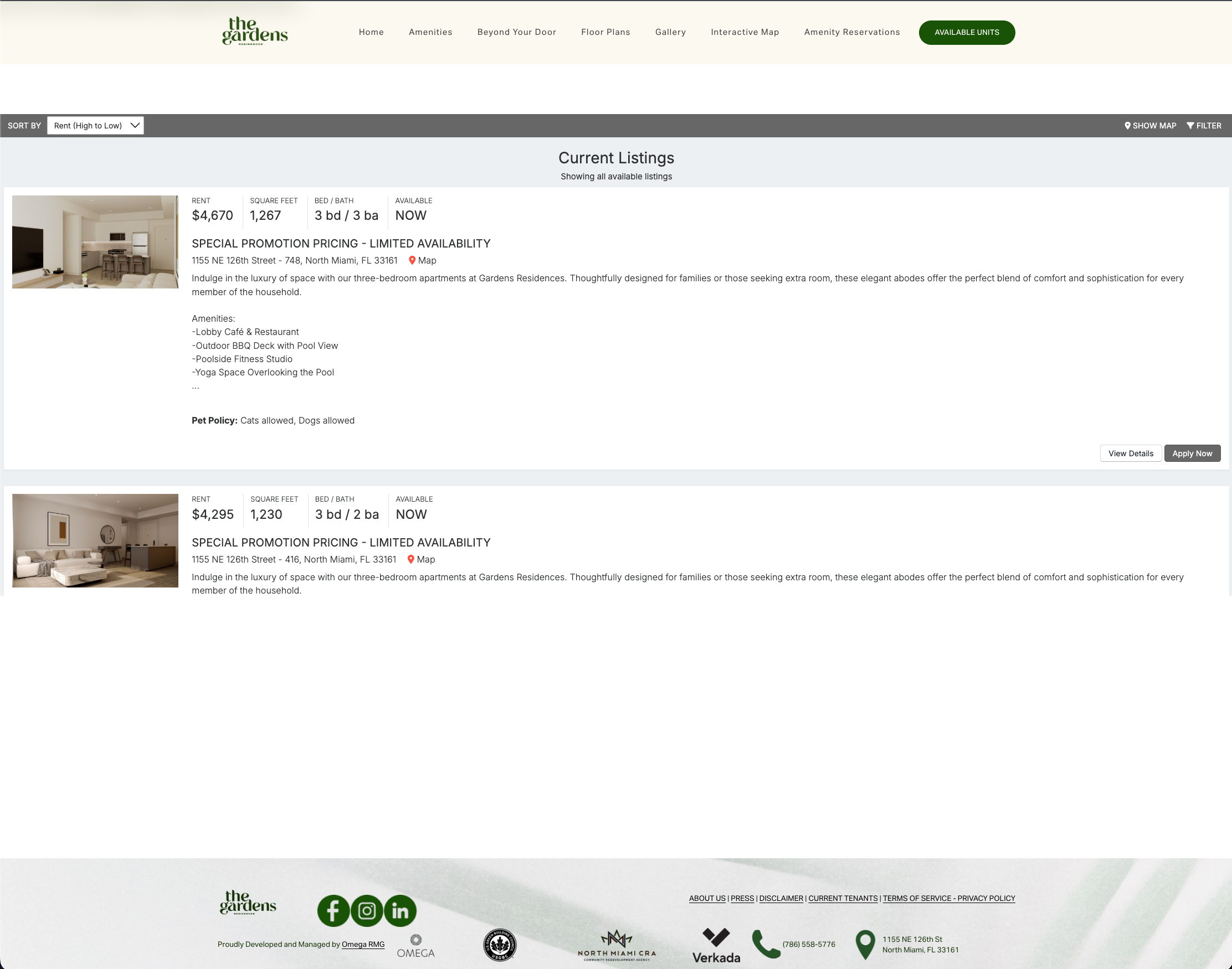Viewport: 1232px width, 969px height.
Task: Click second listing's Special Promotion Pricing title
Action: coord(341,543)
